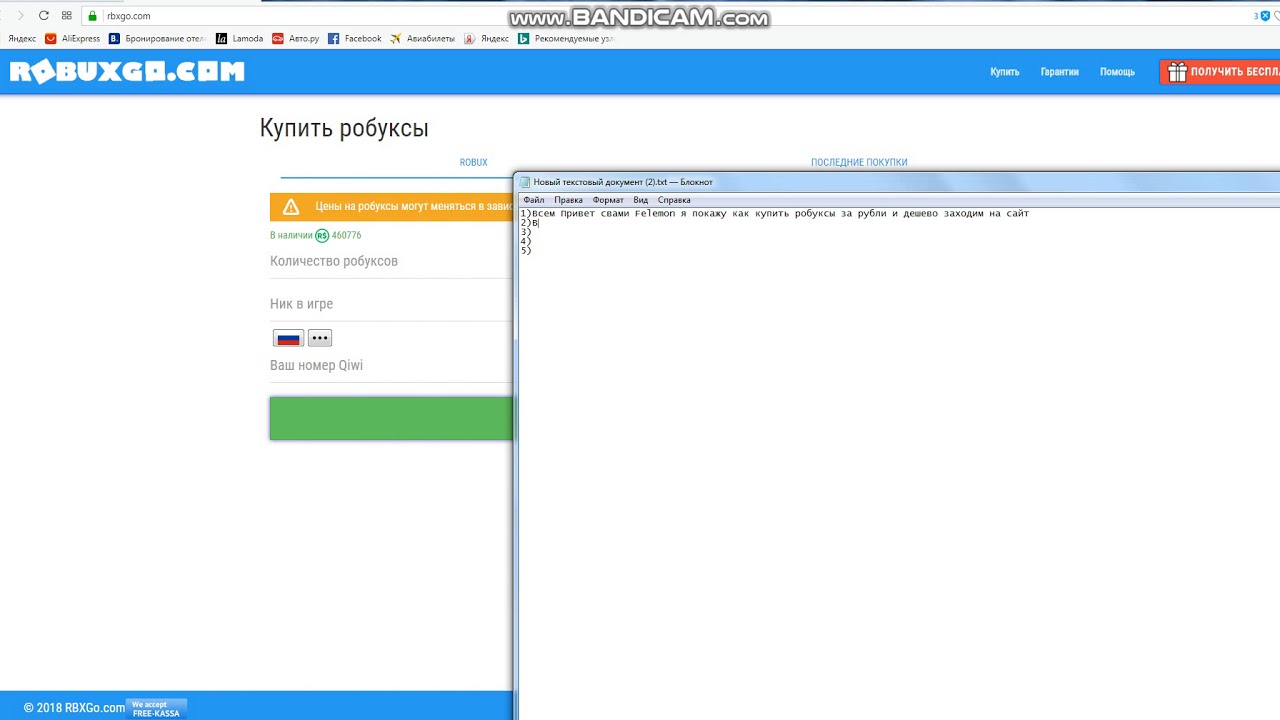Click the © 2018 RBXGo.com footer text

[75, 708]
